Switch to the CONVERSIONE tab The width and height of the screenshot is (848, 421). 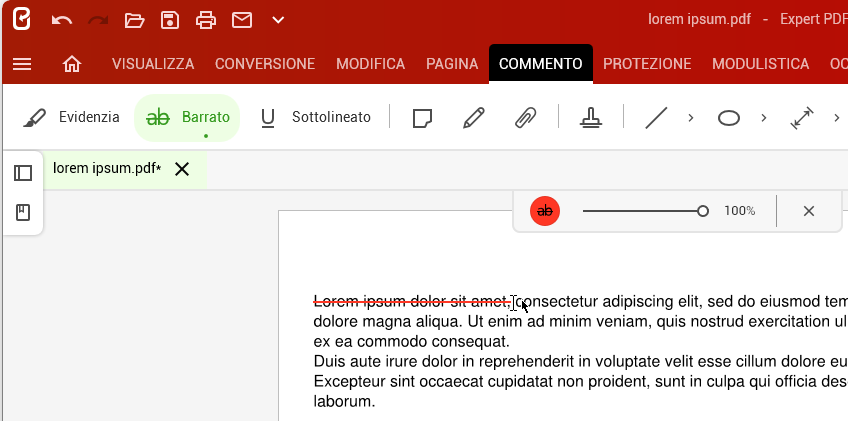pos(265,64)
